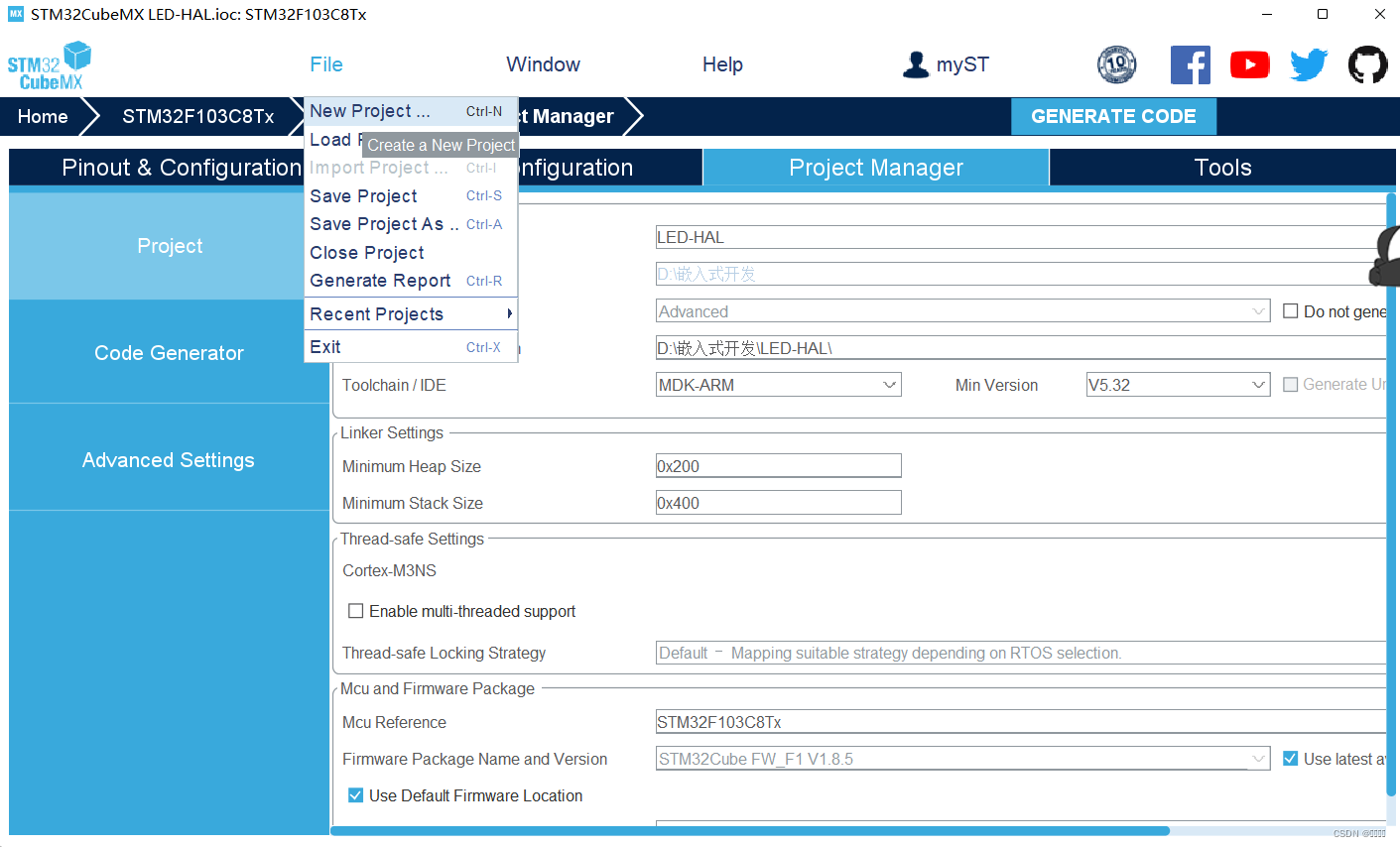The height and width of the screenshot is (847, 1400).
Task: Click the Minimum Heap Size field 0x200
Action: [778, 466]
